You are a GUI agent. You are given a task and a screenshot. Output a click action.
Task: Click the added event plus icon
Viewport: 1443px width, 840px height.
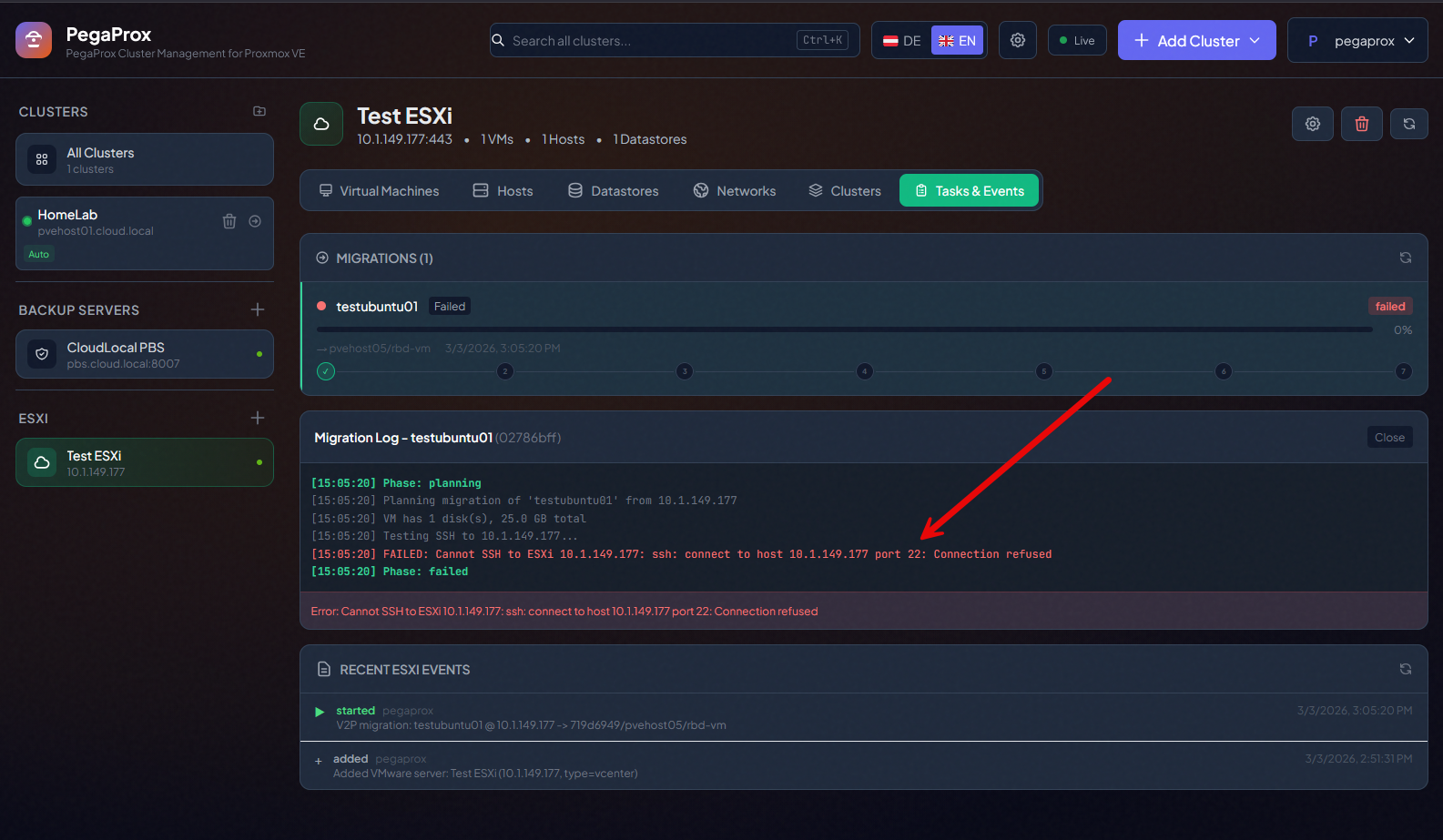(318, 761)
